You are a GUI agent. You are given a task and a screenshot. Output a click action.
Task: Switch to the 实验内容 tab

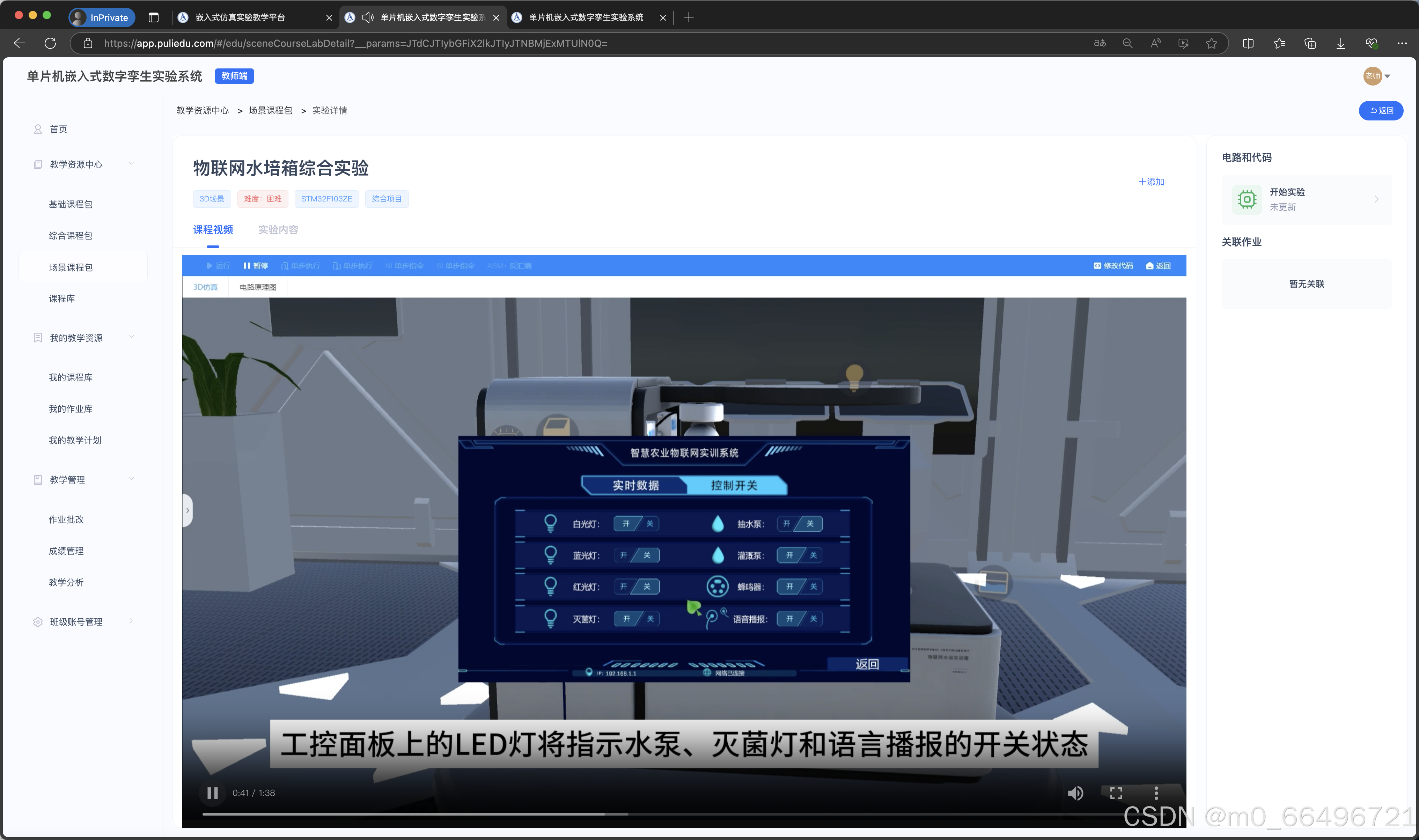click(278, 230)
